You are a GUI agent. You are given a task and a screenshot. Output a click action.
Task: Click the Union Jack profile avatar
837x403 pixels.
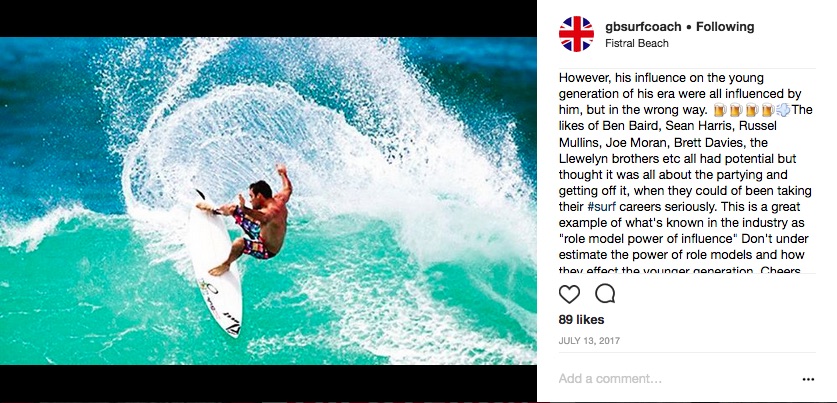pos(576,34)
